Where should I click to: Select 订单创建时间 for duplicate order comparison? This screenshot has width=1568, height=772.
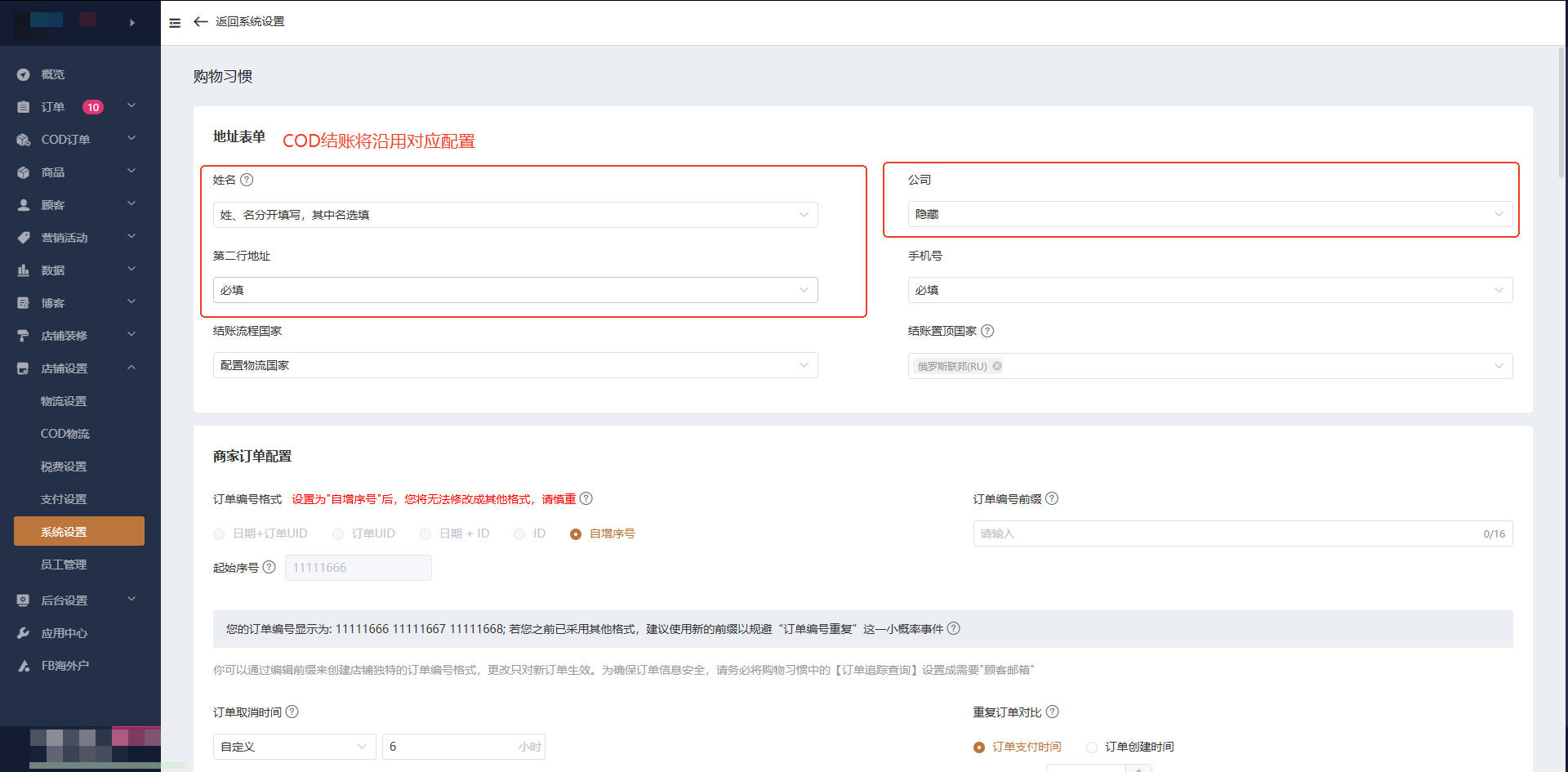pyautogui.click(x=1091, y=746)
